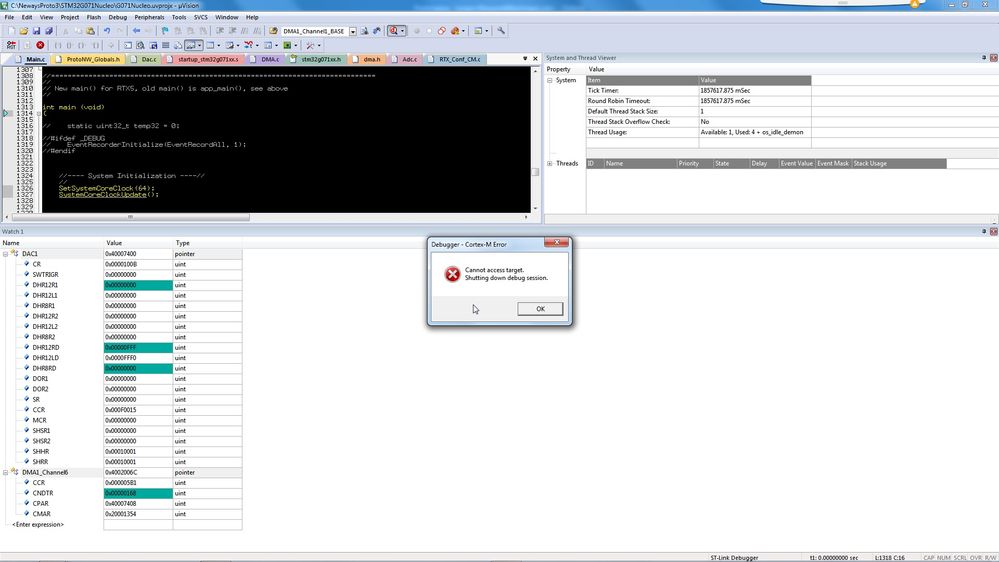Expand the Threads property group
Screen dimensions: 999x562
549,164
